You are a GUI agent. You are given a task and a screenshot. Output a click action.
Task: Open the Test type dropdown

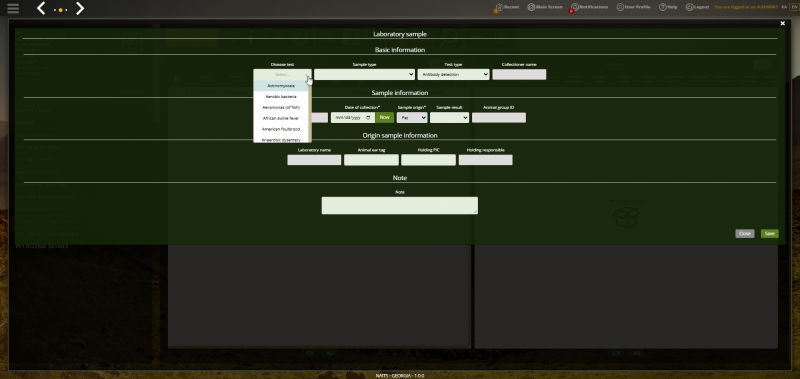coord(453,74)
